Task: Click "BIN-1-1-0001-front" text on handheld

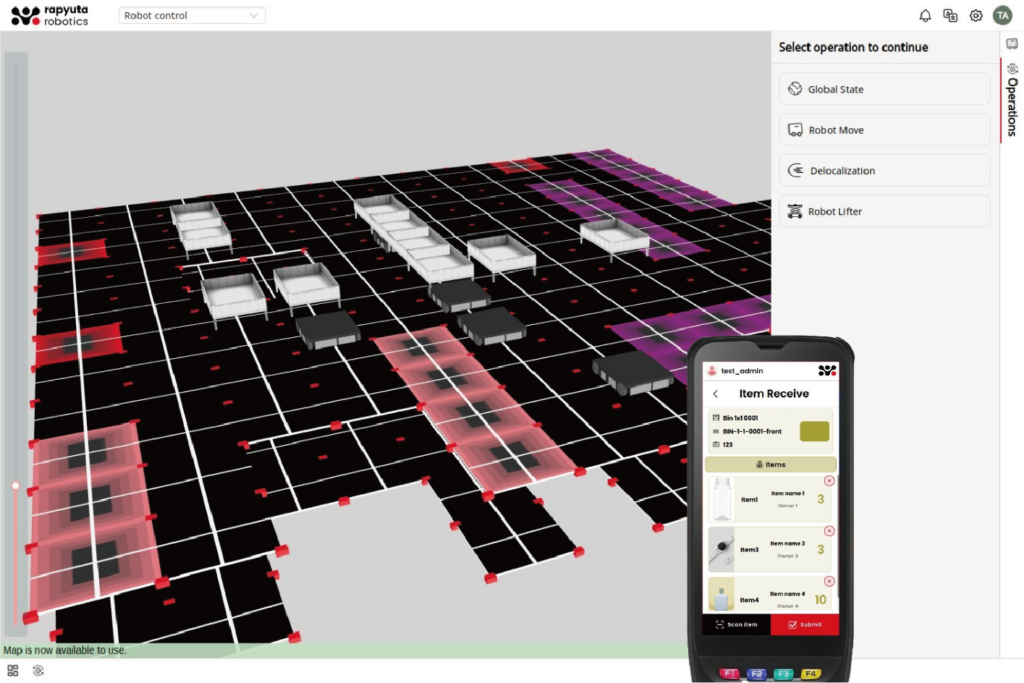Action: pyautogui.click(x=752, y=431)
